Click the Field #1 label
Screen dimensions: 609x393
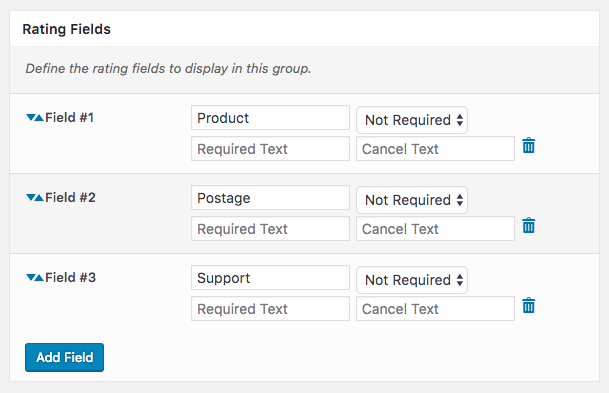pyautogui.click(x=70, y=118)
